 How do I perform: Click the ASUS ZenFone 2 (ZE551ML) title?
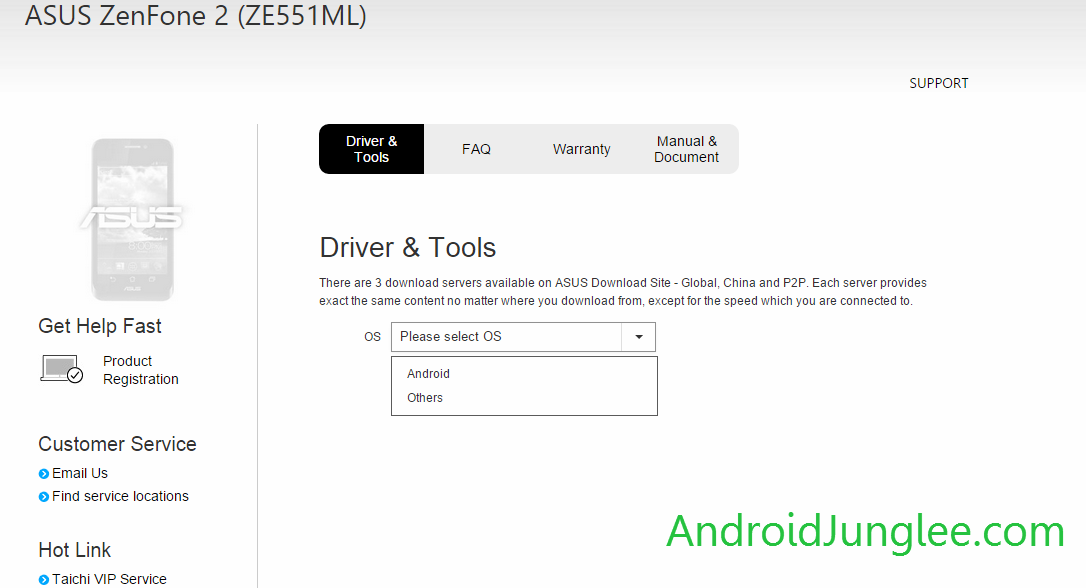click(x=195, y=15)
